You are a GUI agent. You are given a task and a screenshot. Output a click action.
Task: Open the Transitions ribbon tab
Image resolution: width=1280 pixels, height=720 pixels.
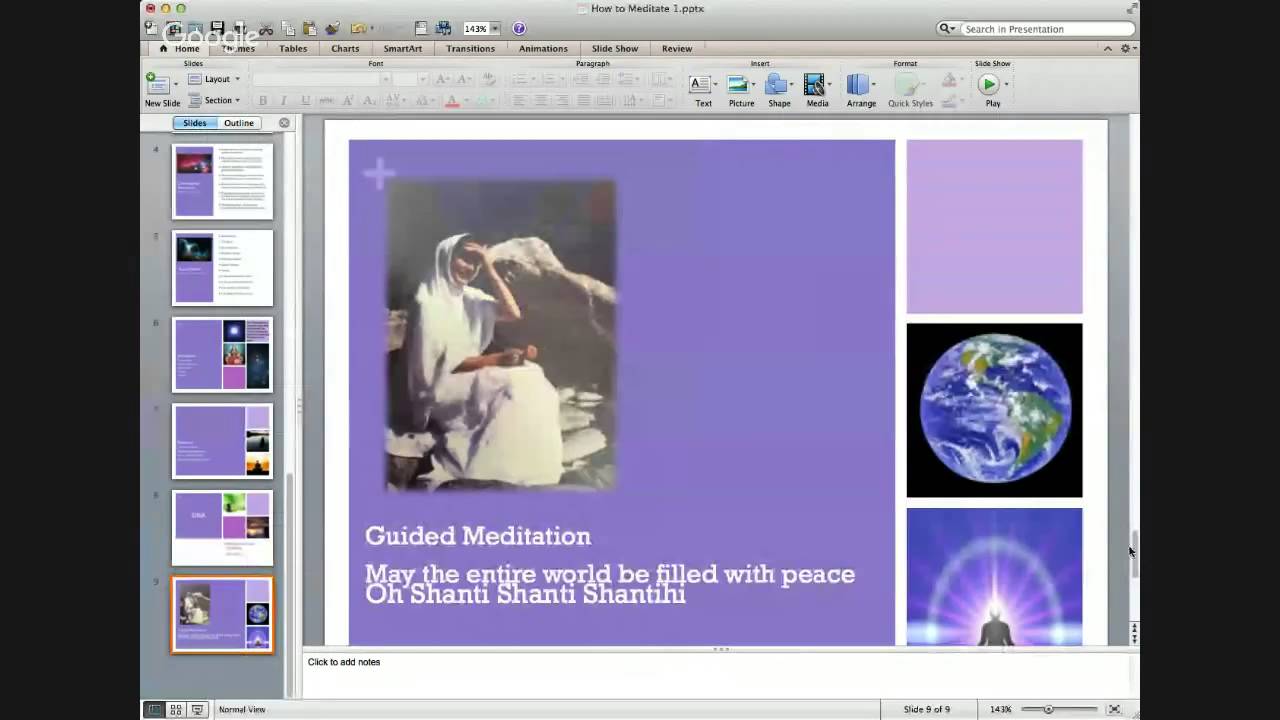click(x=470, y=49)
